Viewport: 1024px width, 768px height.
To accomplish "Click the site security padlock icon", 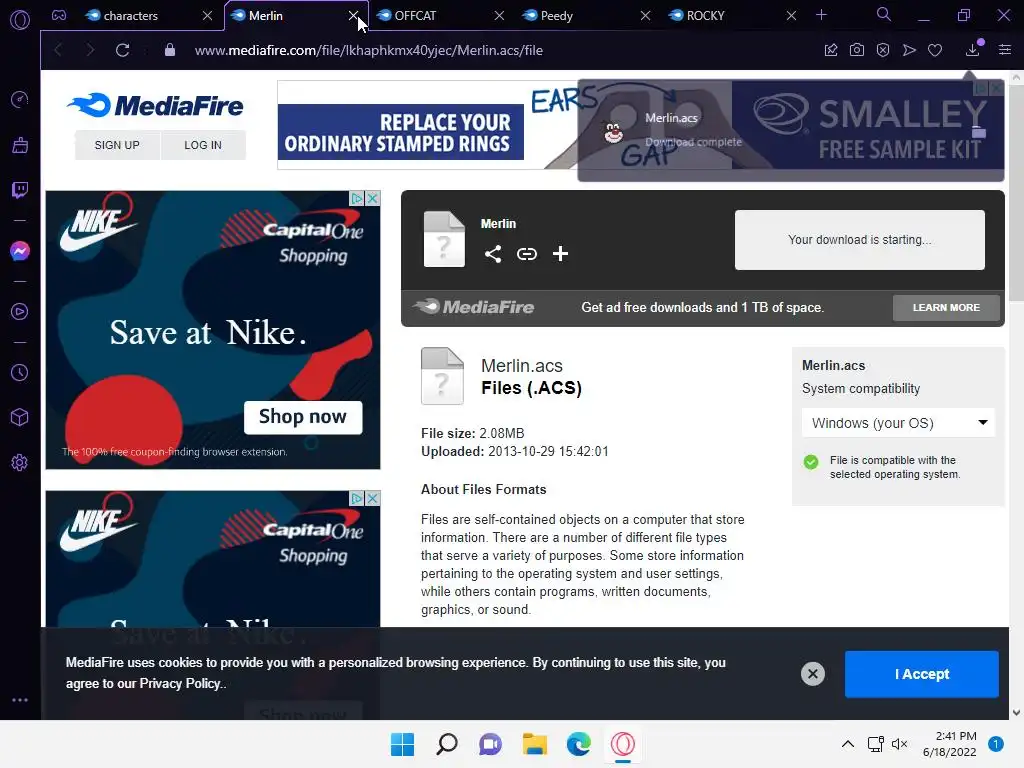I will pos(170,50).
